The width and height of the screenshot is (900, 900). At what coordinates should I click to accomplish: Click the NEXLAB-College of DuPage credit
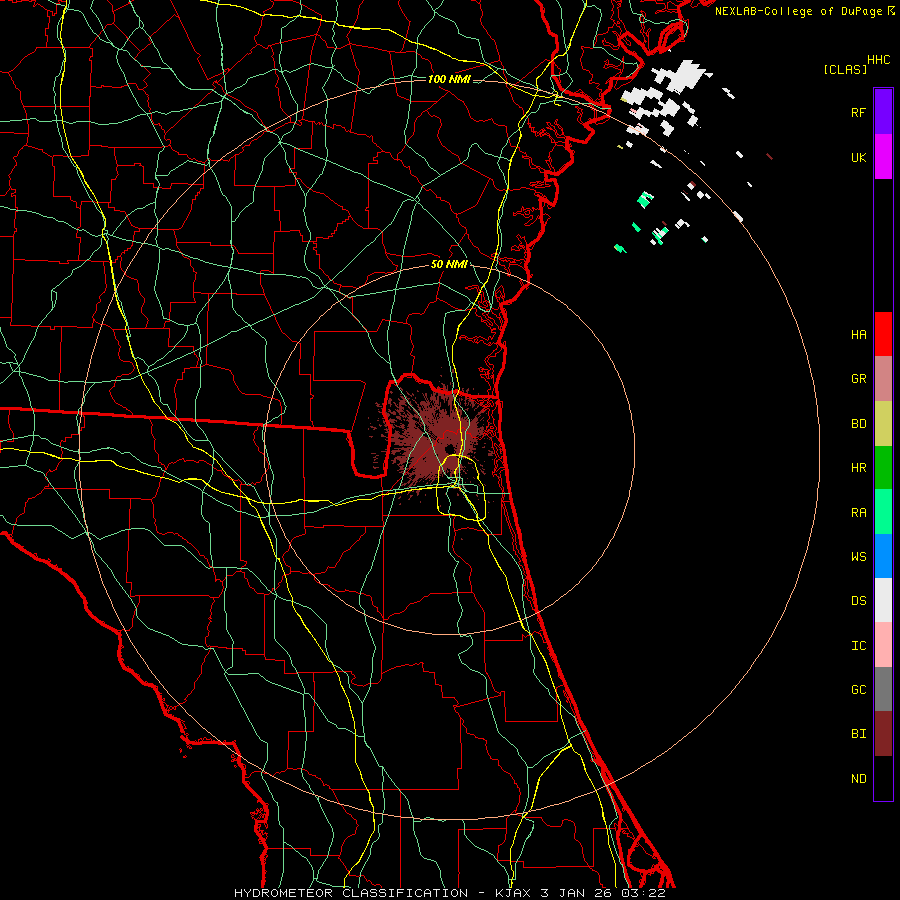pos(804,11)
